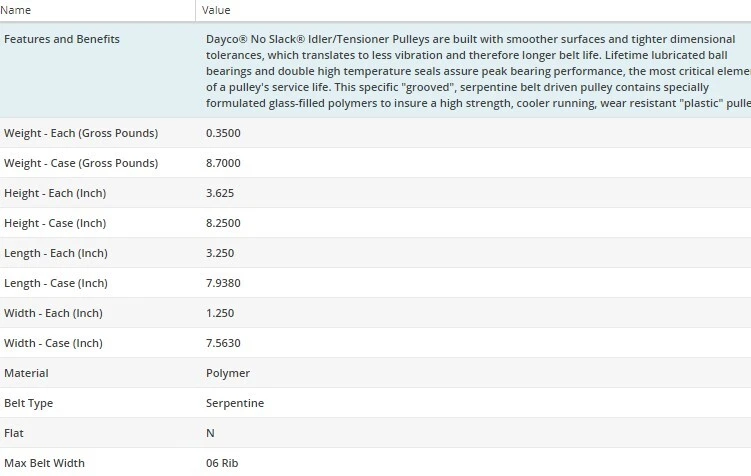Select the Features and Benefits row label
751x476 pixels.
coord(62,39)
